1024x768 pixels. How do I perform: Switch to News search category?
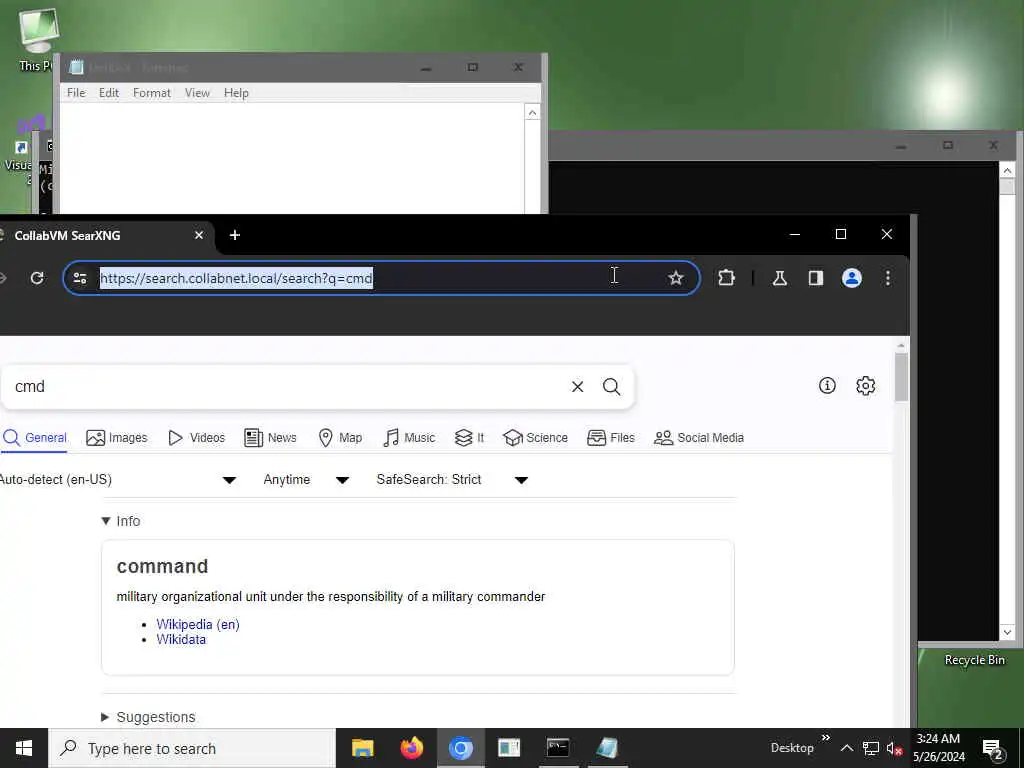(270, 438)
